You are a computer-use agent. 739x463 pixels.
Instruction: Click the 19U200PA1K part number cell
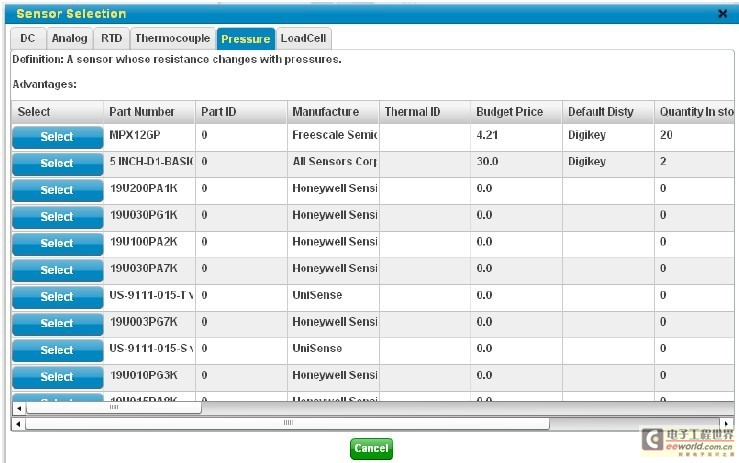(x=149, y=189)
